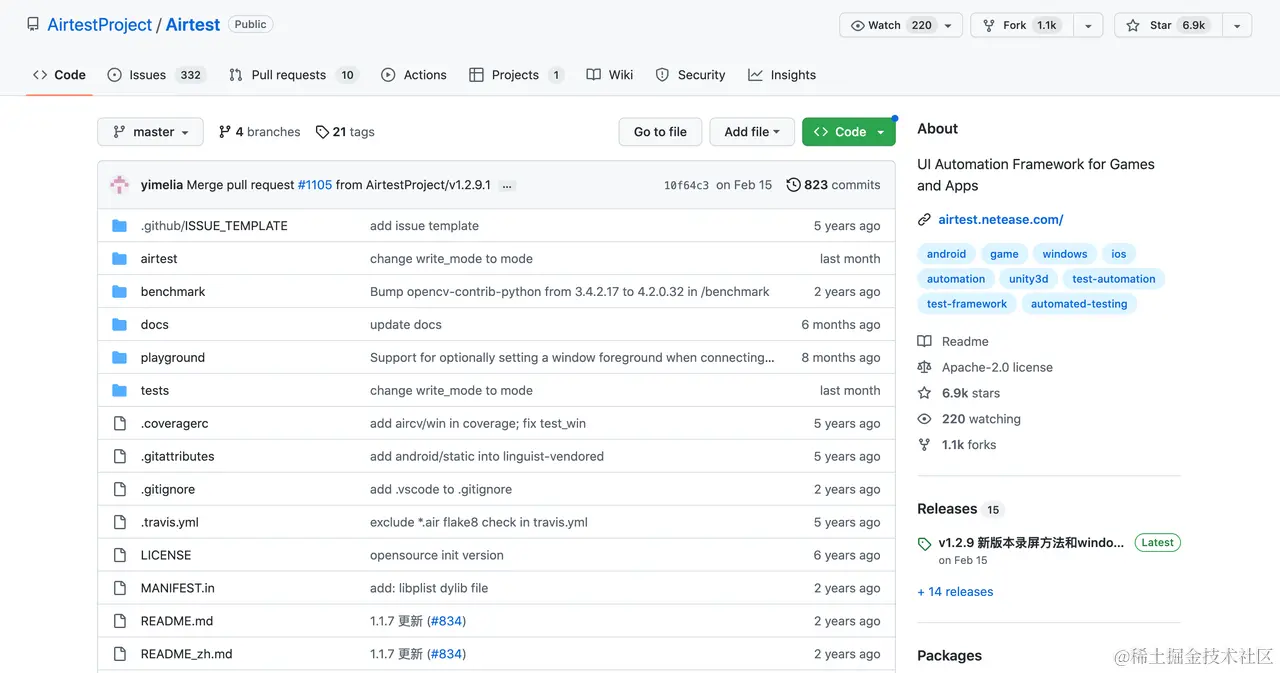
Task: Open pull request #1105 link
Action: tap(315, 185)
